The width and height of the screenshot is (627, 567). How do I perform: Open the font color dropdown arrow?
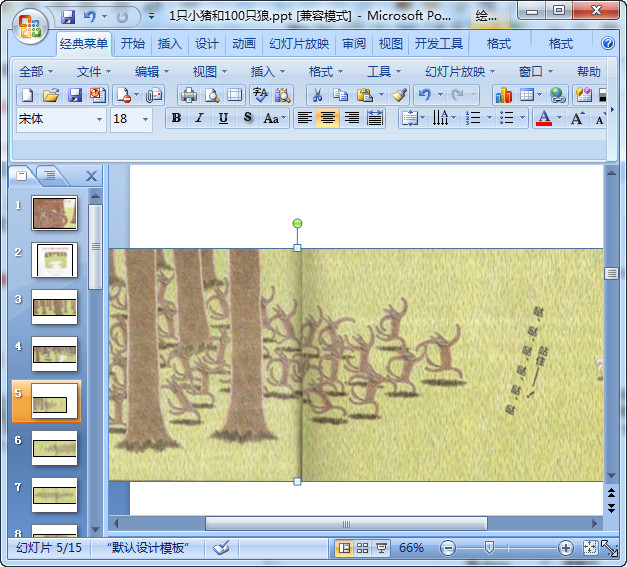[x=559, y=118]
